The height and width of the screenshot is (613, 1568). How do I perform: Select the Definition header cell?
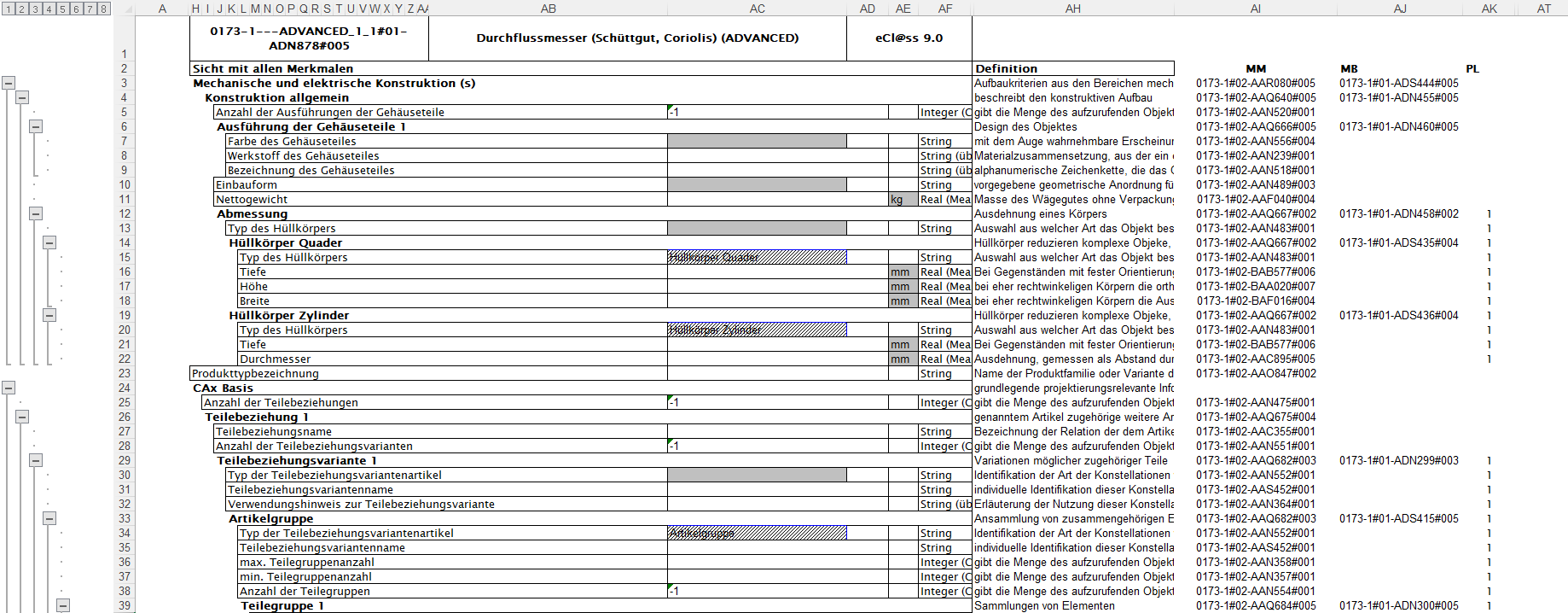coord(1072,68)
